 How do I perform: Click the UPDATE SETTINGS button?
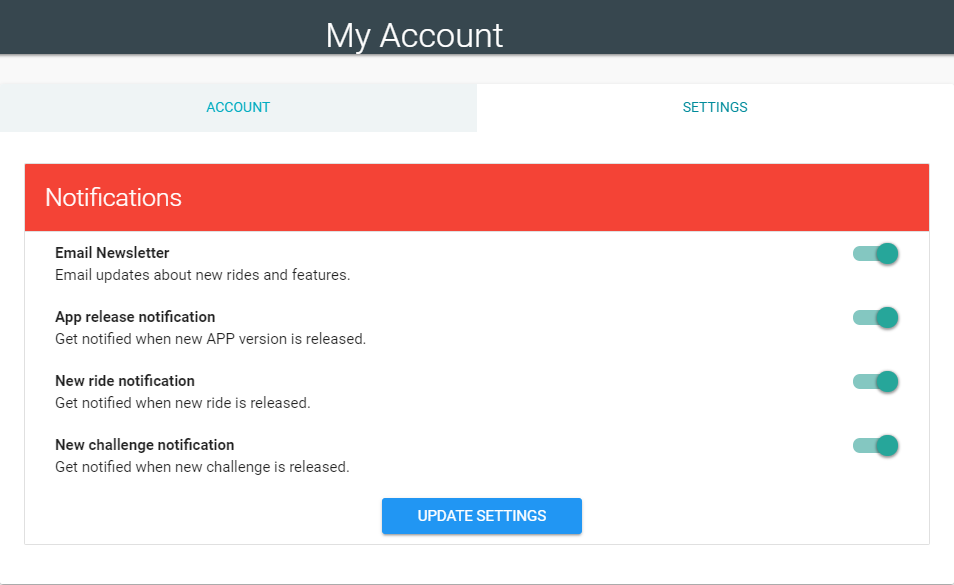482,516
